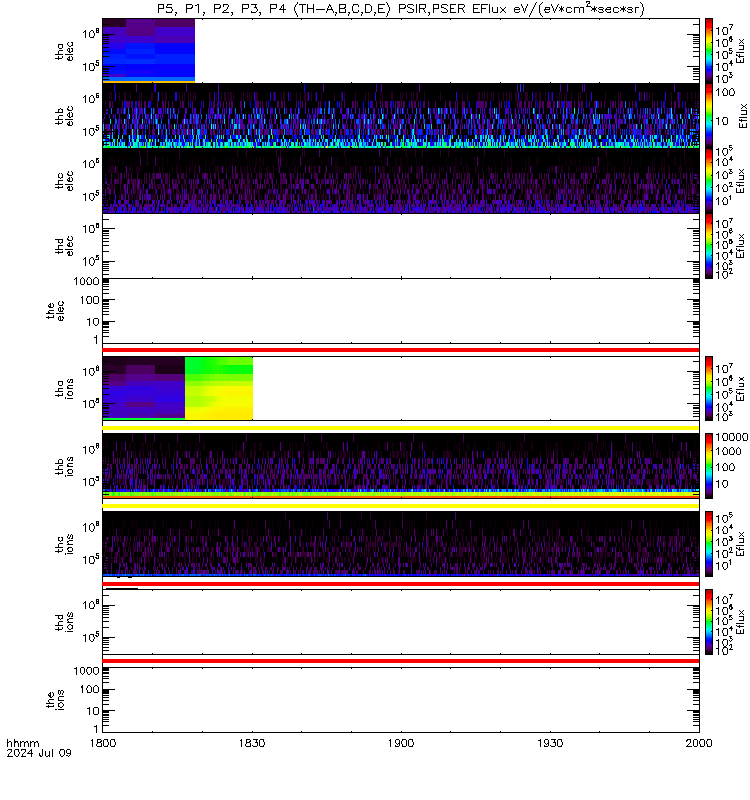Click the Eflux label beside thb elec color bar
This screenshot has width=750, height=800.
pos(743,116)
